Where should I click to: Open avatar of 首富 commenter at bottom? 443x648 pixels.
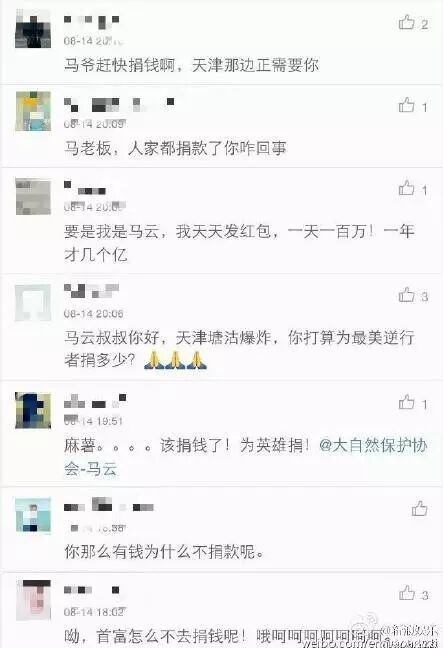pos(33,600)
